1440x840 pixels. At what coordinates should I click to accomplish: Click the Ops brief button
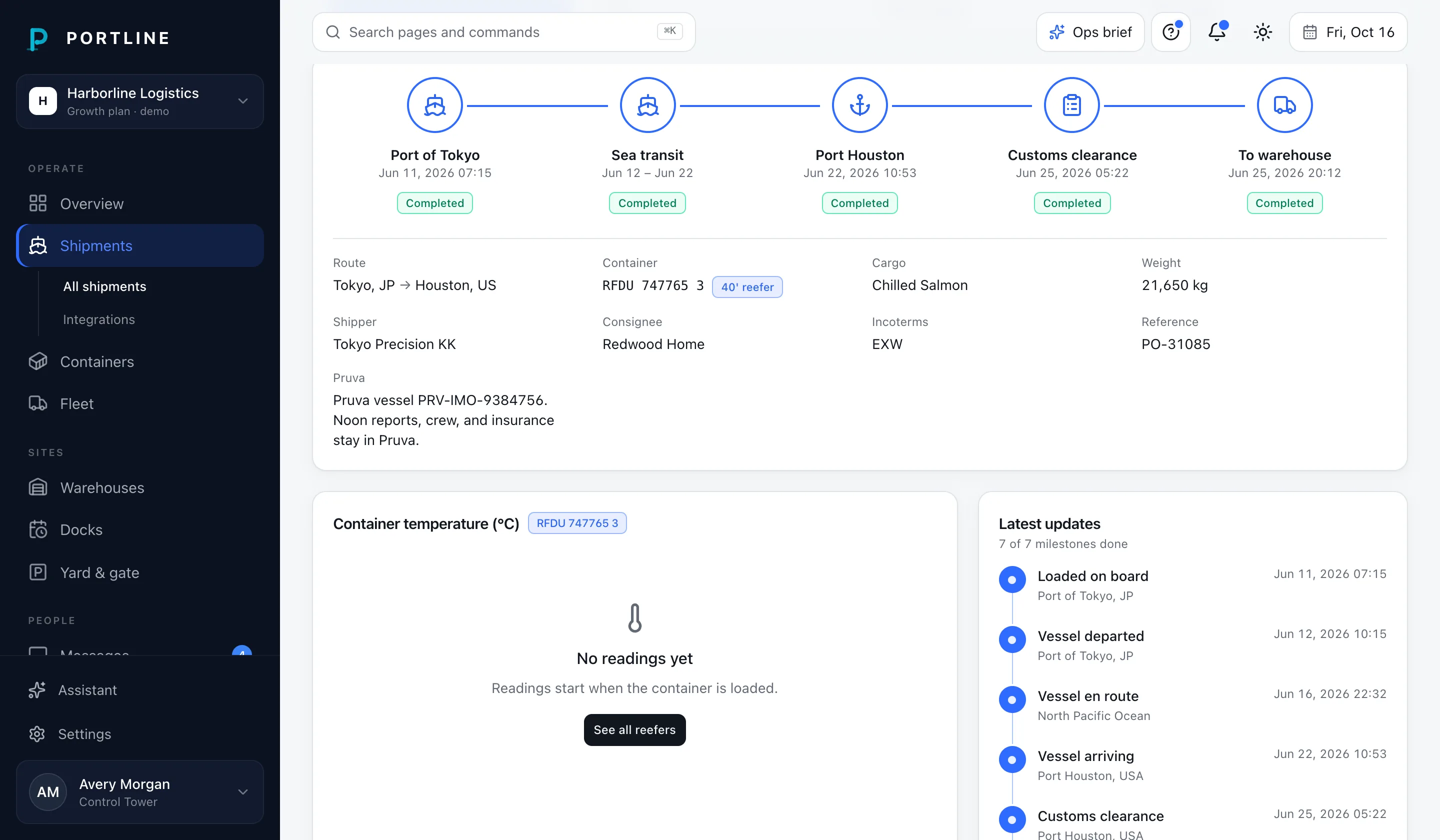pos(1090,32)
